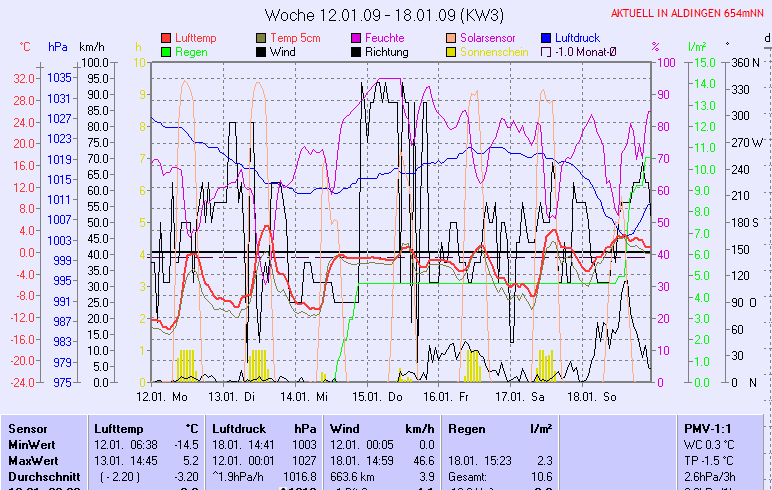Click the olive Temp 5cm legend square

point(261,37)
